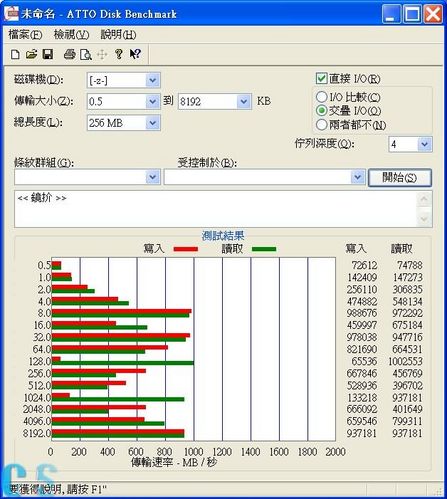447x499 pixels.
Task: Click the write value 133218
Action: click(362, 398)
